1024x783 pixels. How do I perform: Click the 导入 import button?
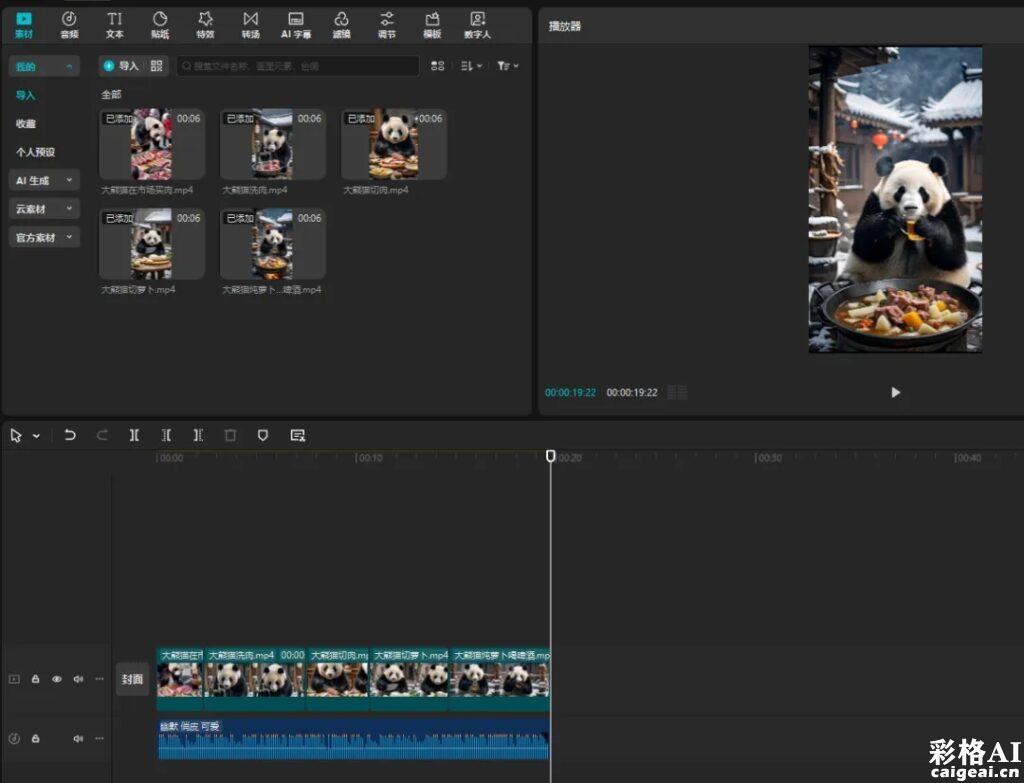click(121, 66)
